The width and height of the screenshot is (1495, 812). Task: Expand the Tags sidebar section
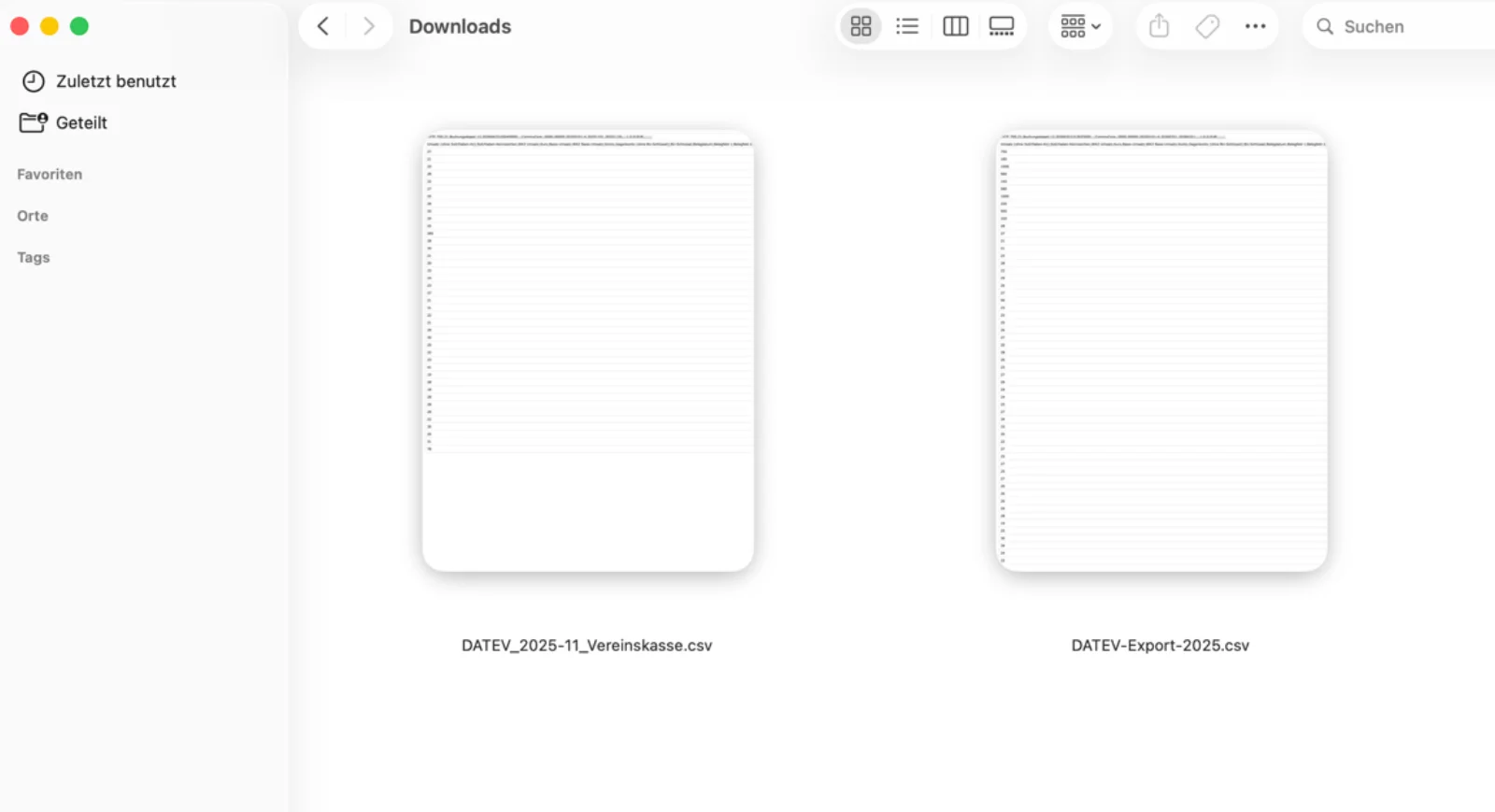[34, 257]
